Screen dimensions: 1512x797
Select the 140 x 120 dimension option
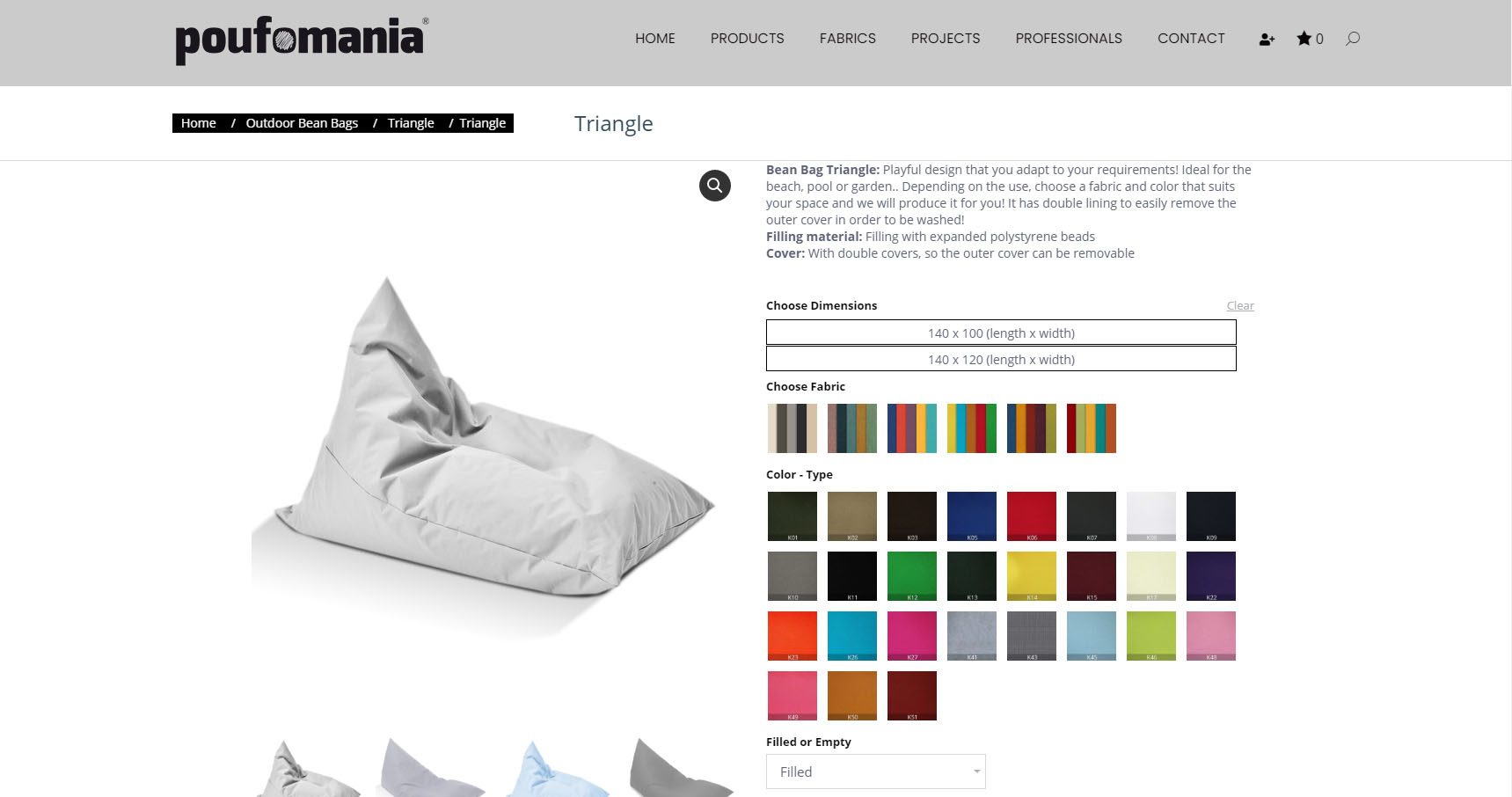[1001, 359]
